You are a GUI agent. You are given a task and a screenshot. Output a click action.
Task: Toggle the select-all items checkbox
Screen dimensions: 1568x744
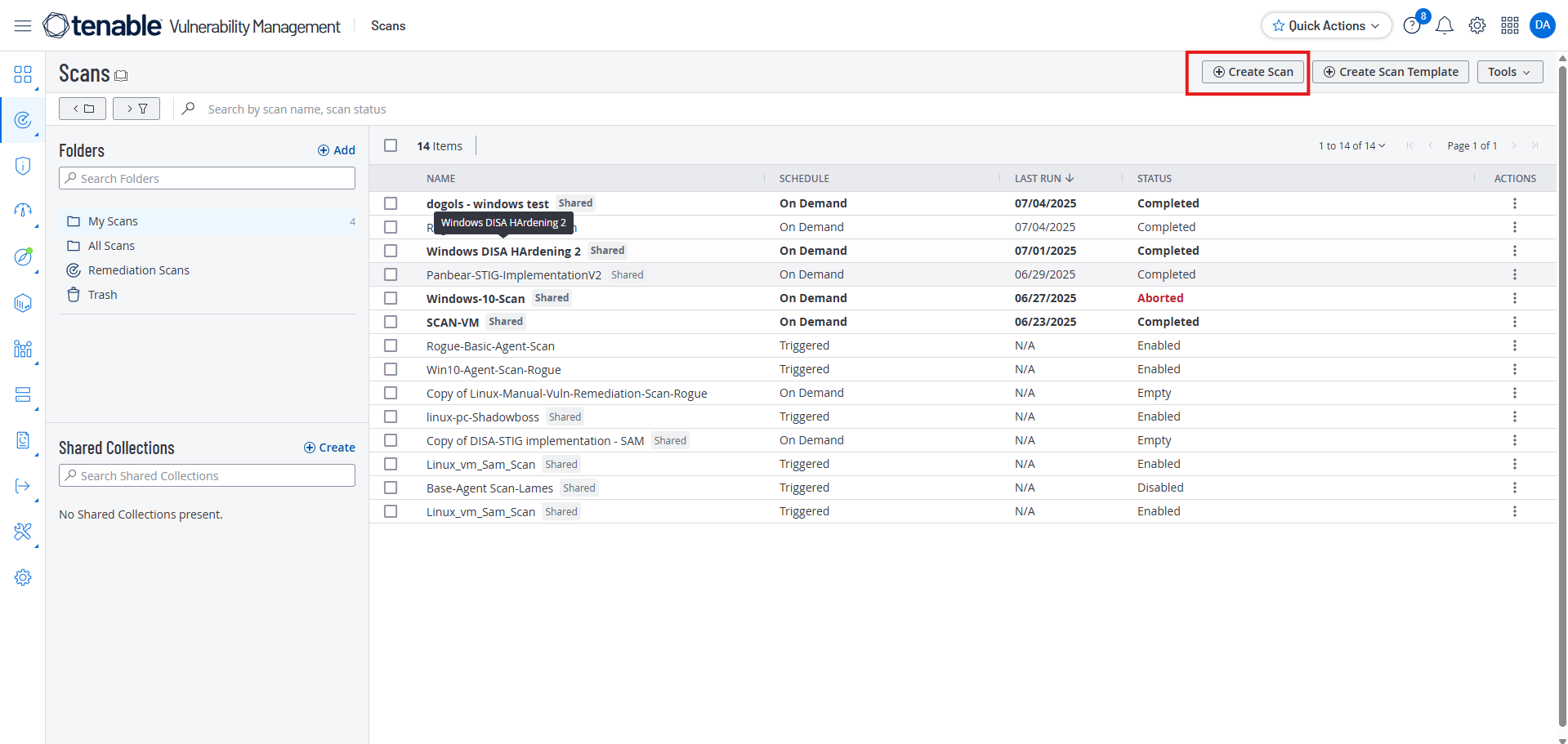tap(391, 145)
